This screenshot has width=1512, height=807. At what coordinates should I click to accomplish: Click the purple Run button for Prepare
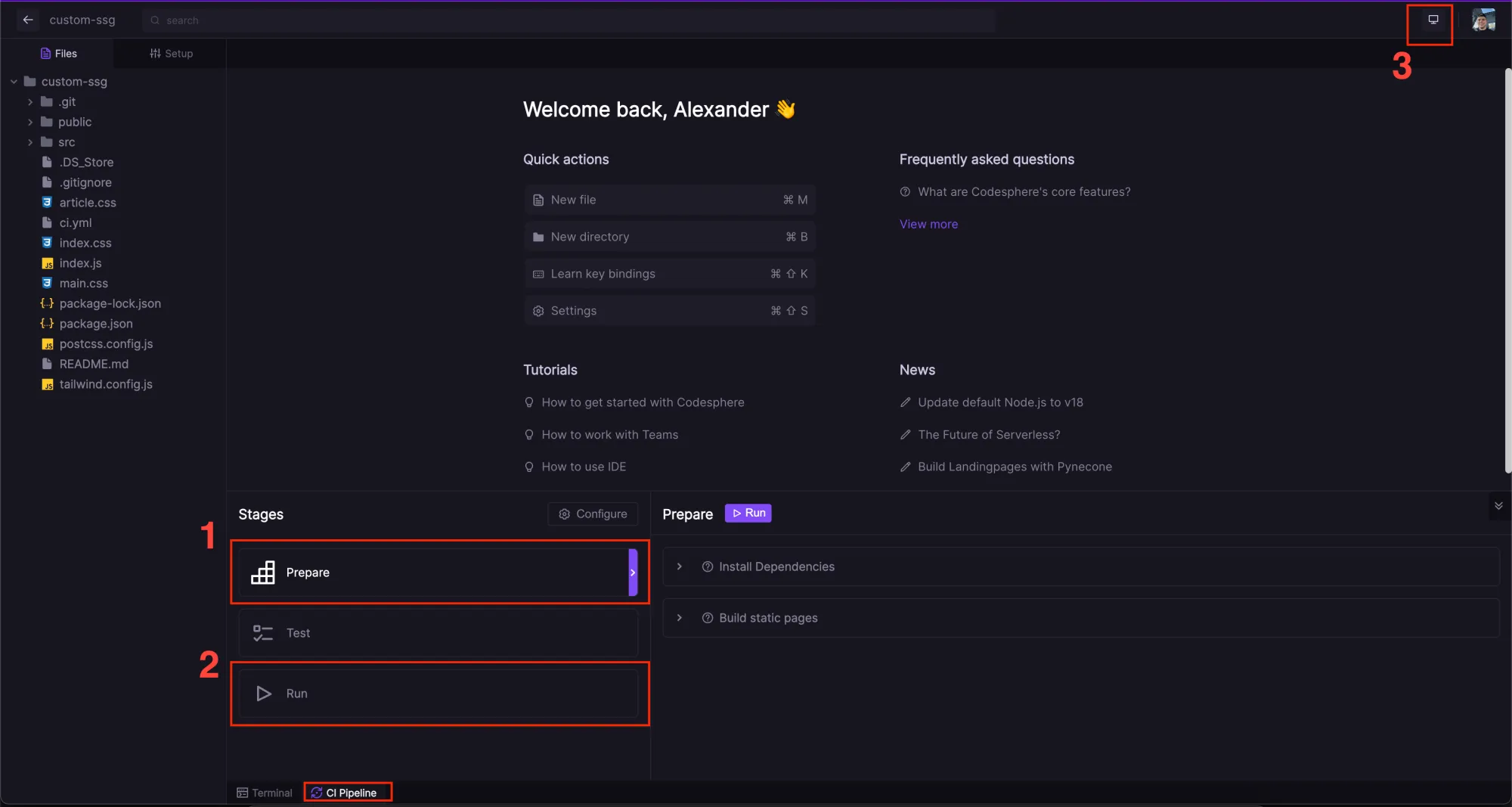[x=748, y=513]
